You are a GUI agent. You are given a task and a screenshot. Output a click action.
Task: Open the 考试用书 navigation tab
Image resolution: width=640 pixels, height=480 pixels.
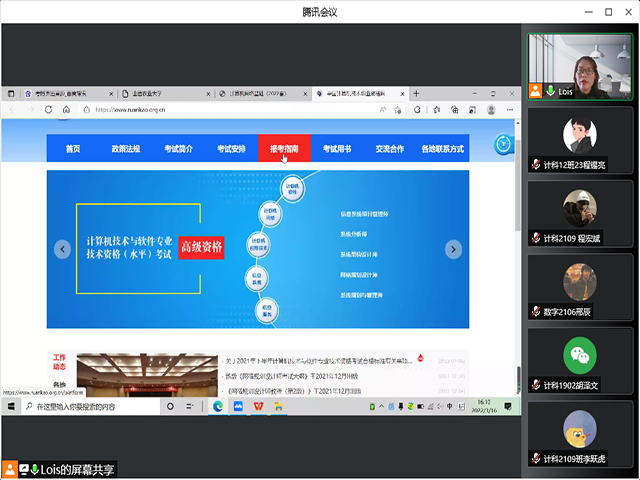[337, 149]
